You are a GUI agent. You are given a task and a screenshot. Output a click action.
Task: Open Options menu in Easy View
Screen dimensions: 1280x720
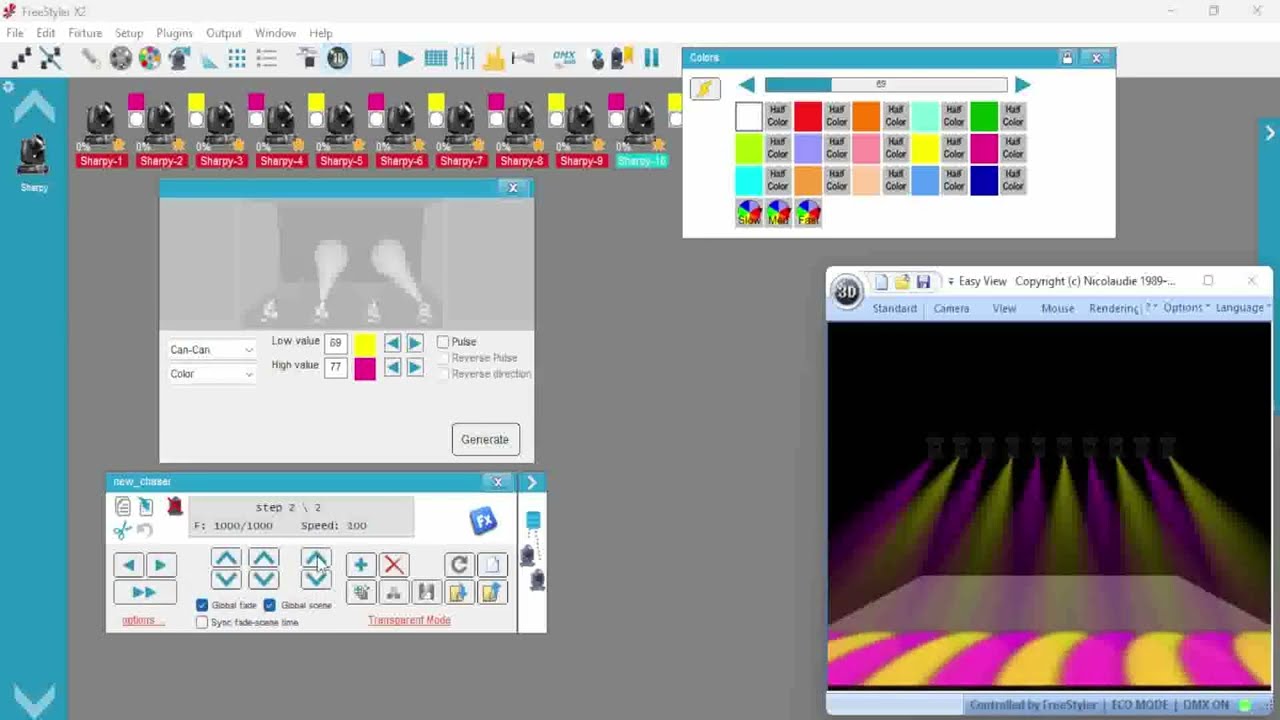coord(1186,308)
